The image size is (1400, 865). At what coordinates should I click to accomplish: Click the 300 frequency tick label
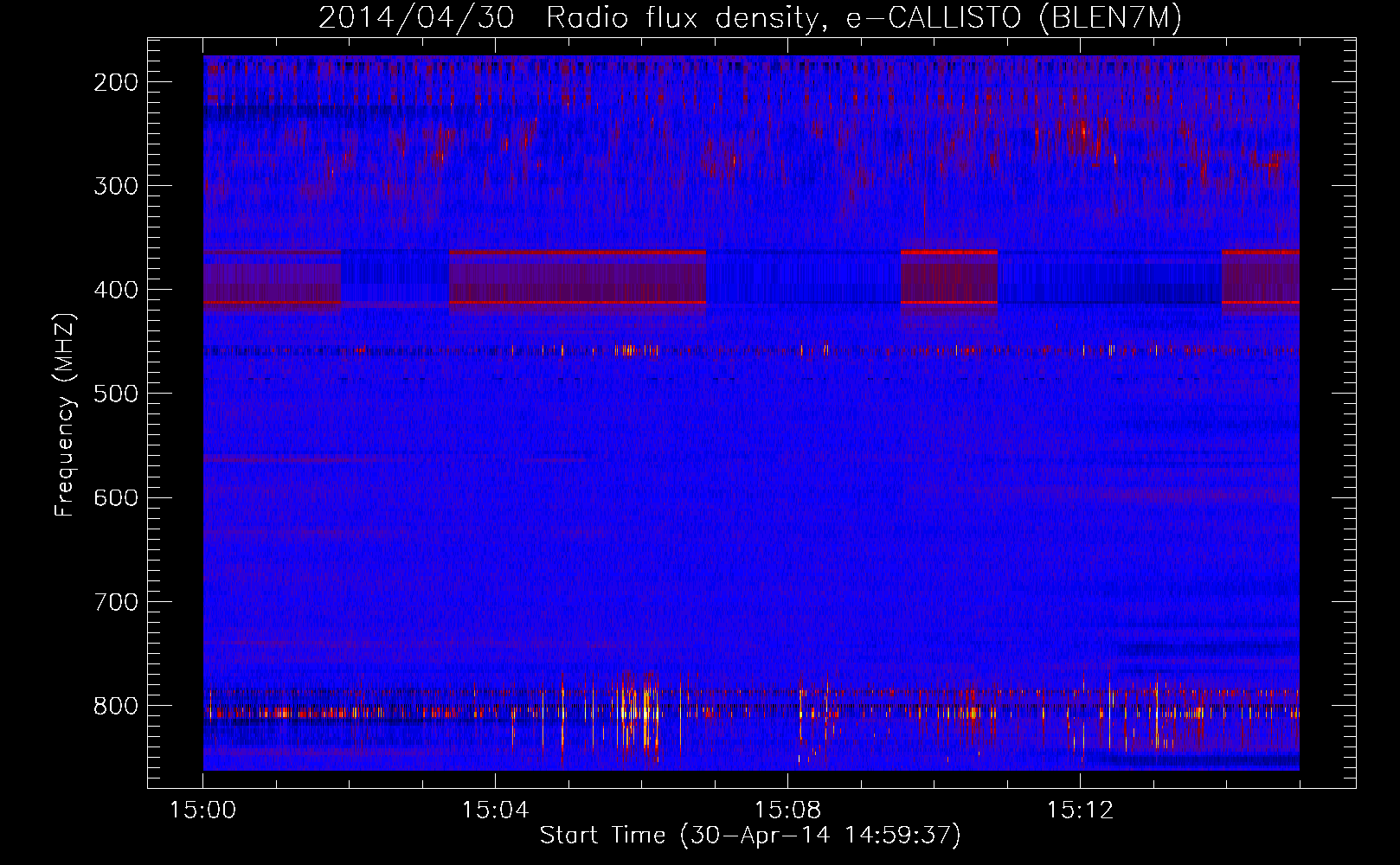tap(115, 186)
